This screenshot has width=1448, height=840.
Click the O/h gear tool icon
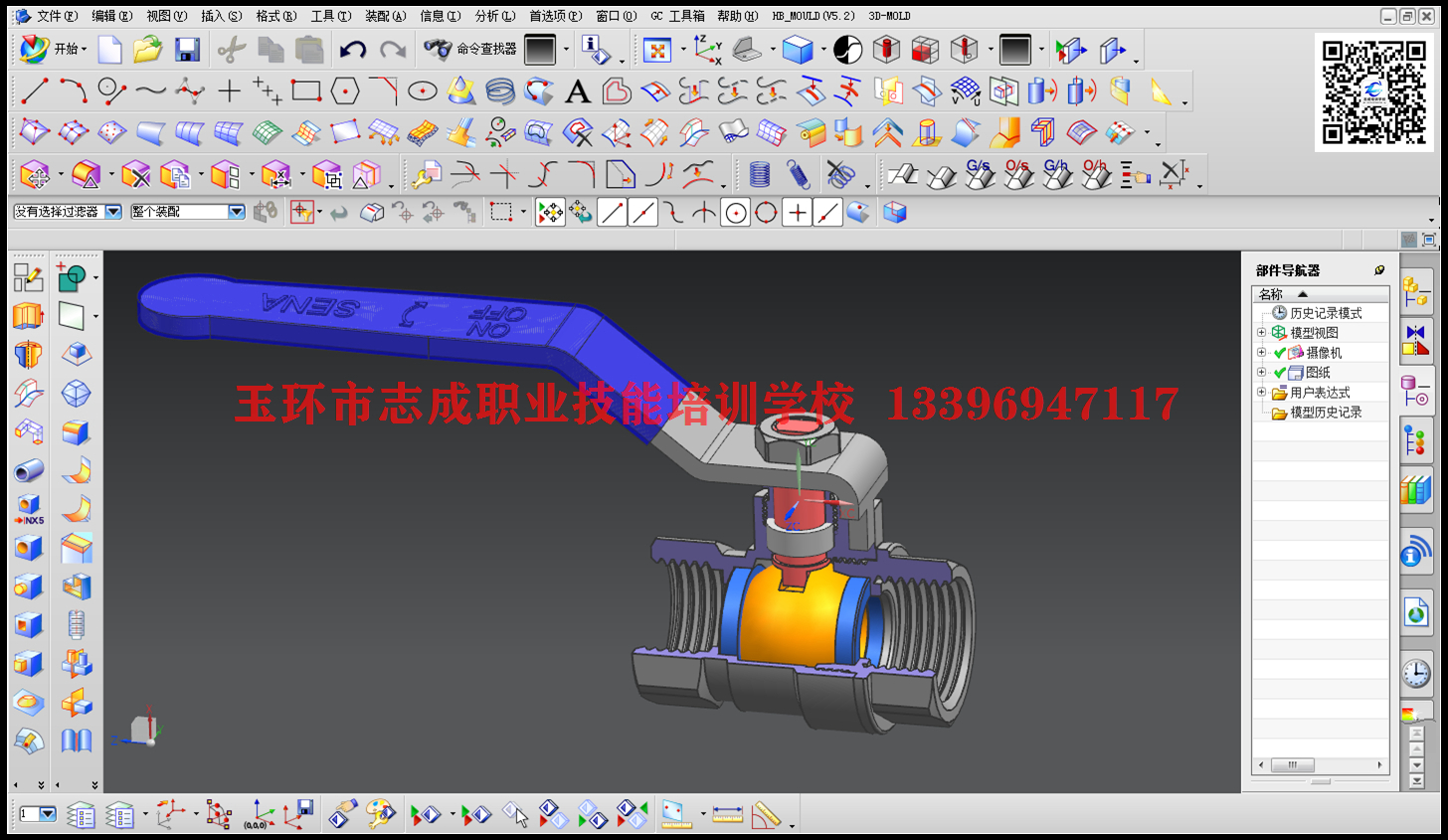tap(1096, 175)
